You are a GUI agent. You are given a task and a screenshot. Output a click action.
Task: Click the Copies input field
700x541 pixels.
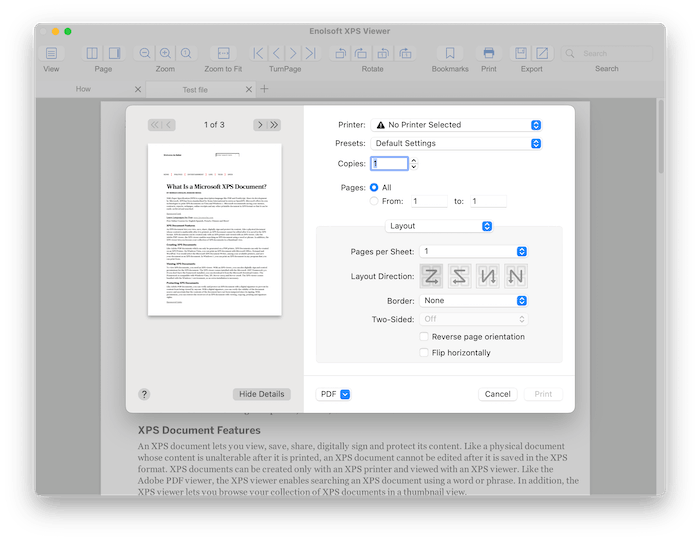pyautogui.click(x=388, y=164)
